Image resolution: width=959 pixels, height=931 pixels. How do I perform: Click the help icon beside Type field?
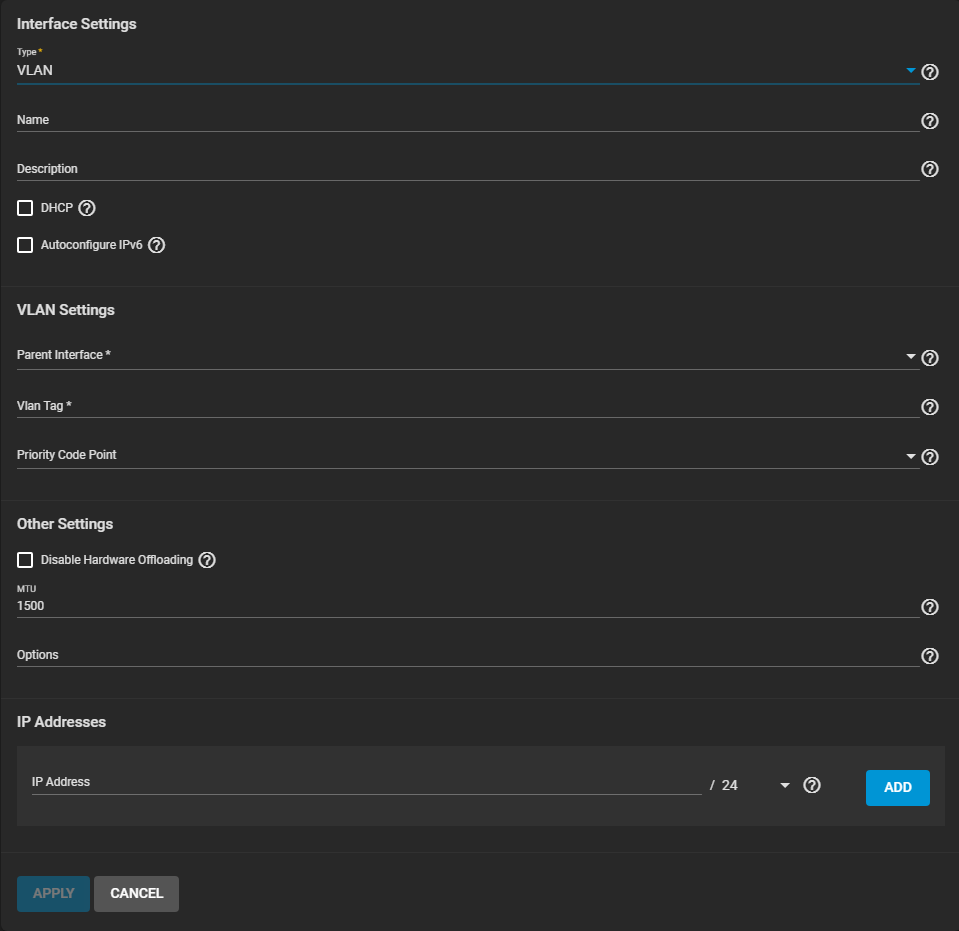[929, 72]
